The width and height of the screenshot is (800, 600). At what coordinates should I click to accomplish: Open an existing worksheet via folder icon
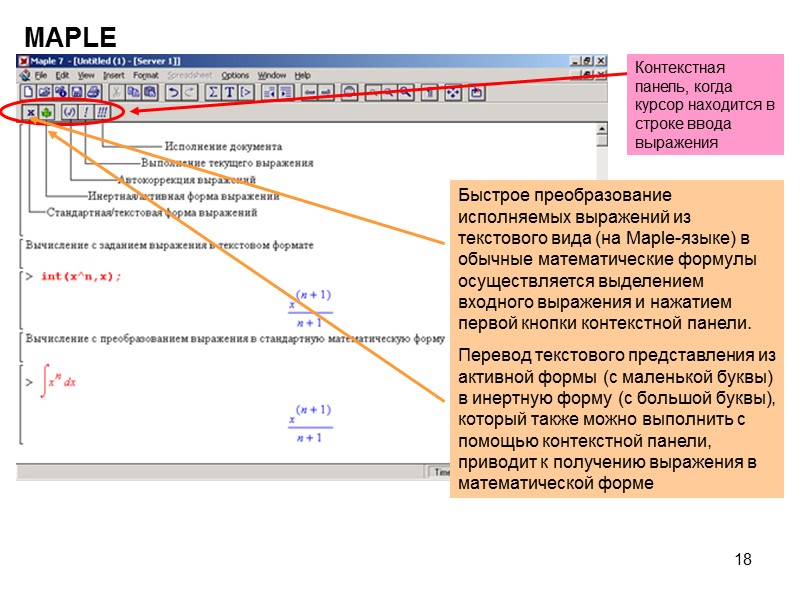(44, 92)
